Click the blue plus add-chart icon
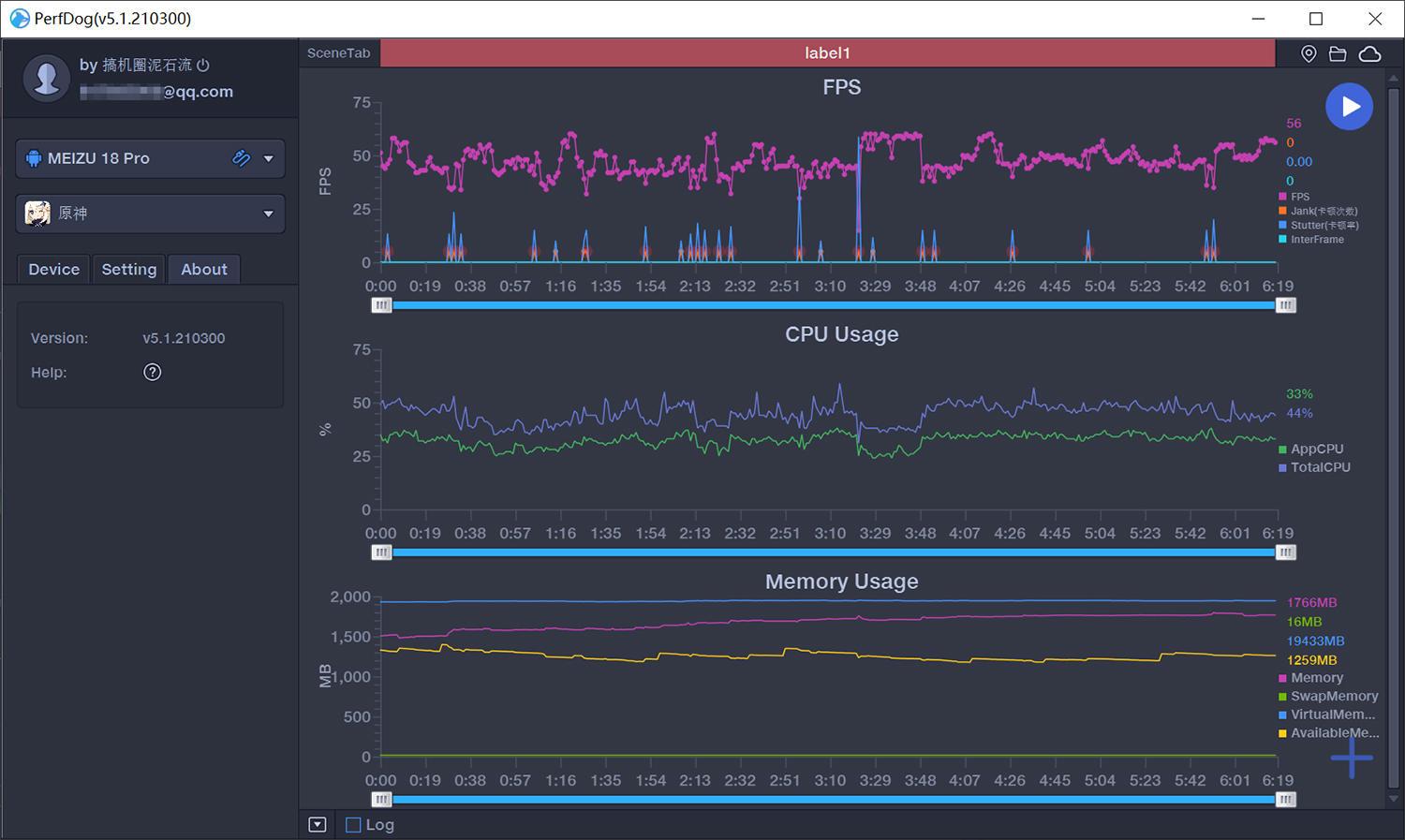This screenshot has width=1405, height=840. 1352,758
